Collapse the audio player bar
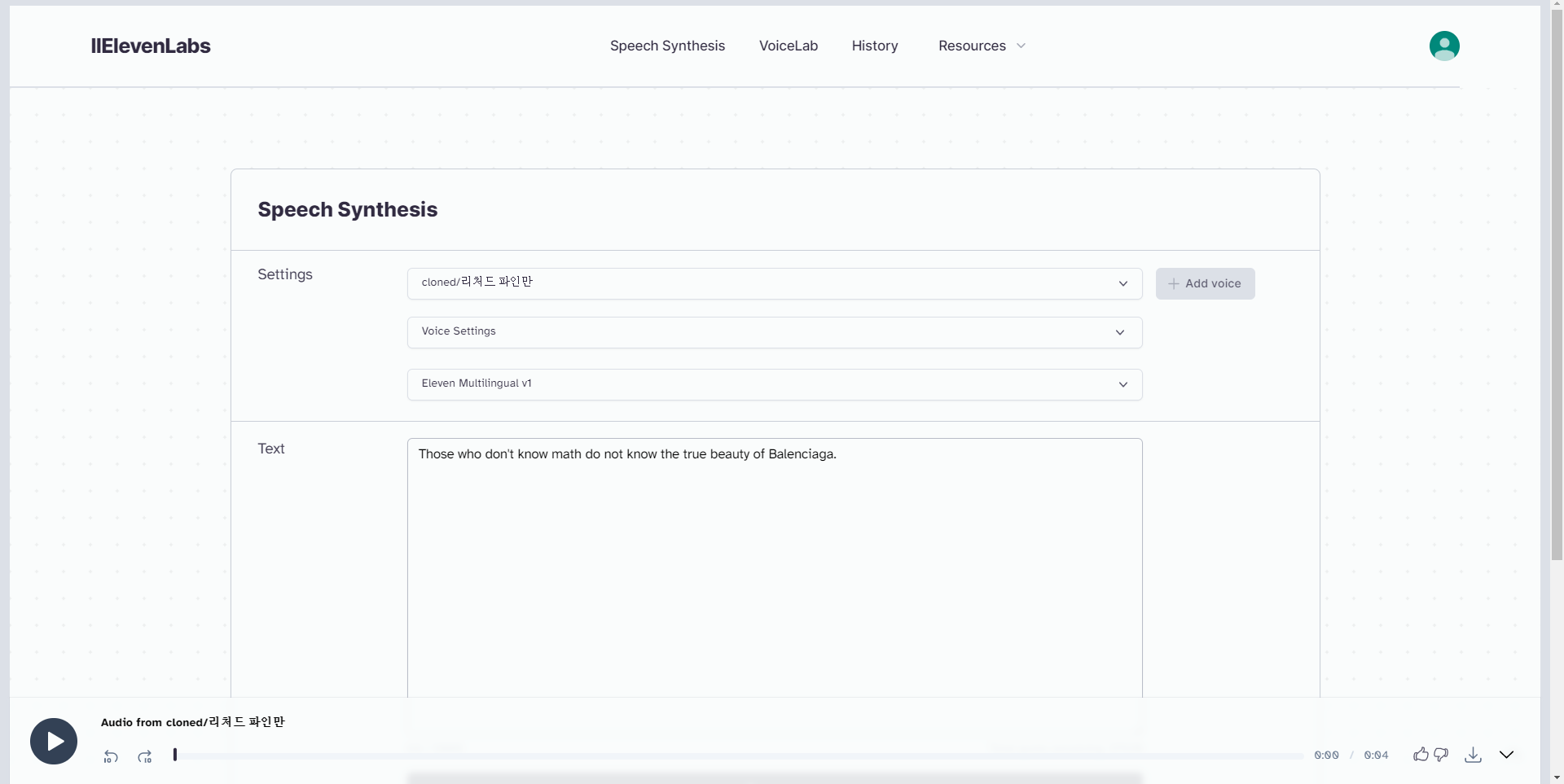This screenshot has height=784, width=1564. point(1506,755)
